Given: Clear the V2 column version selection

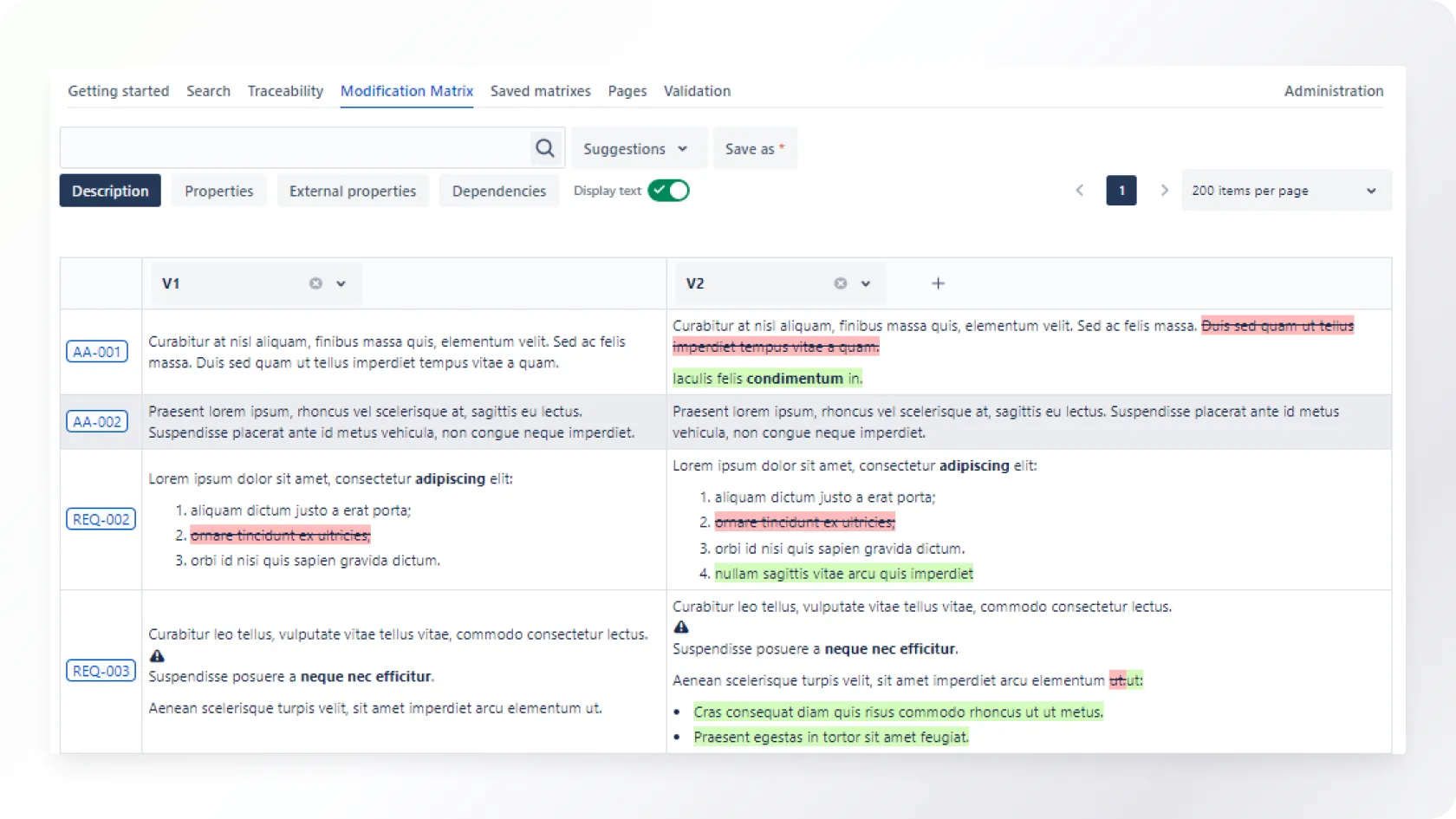Looking at the screenshot, I should click(840, 283).
